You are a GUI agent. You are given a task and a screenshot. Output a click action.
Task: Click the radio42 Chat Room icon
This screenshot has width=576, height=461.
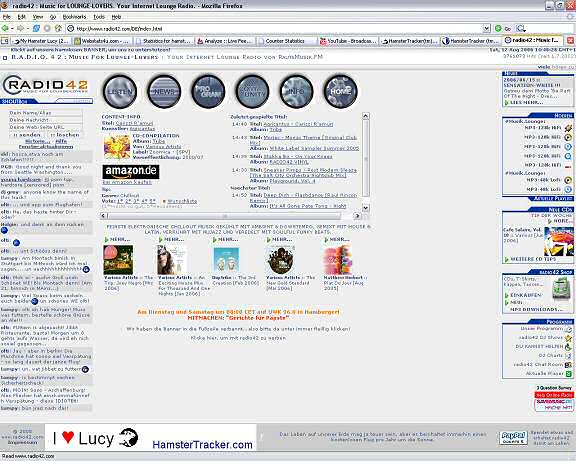point(568,365)
